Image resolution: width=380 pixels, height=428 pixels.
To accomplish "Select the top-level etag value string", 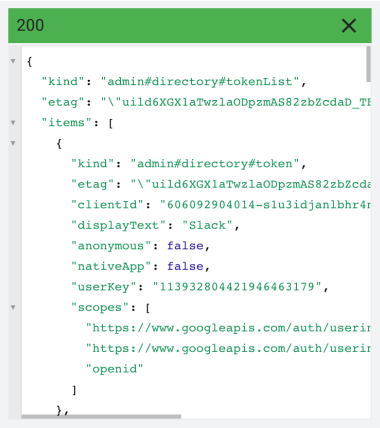I will click(x=236, y=102).
